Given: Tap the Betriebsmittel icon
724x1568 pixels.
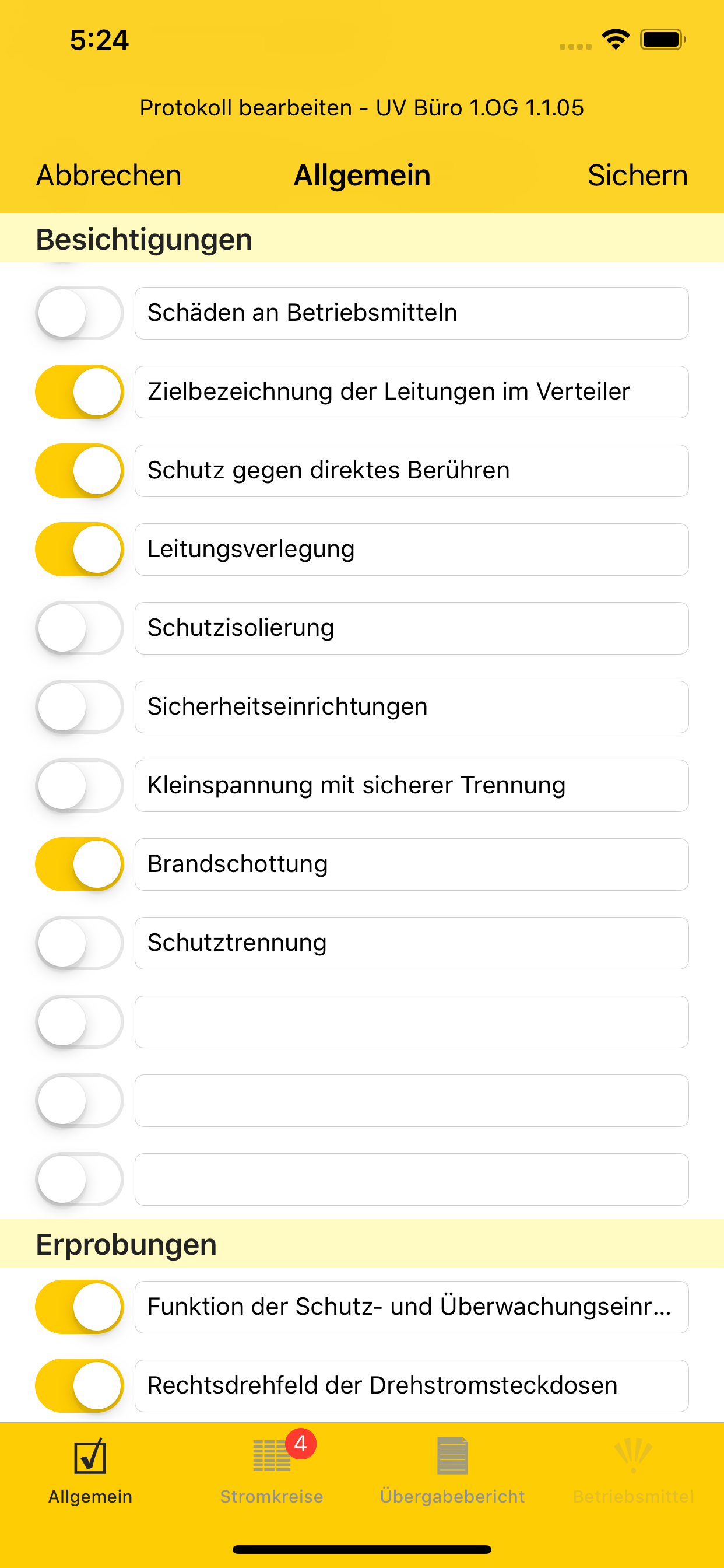Looking at the screenshot, I should [x=632, y=1455].
